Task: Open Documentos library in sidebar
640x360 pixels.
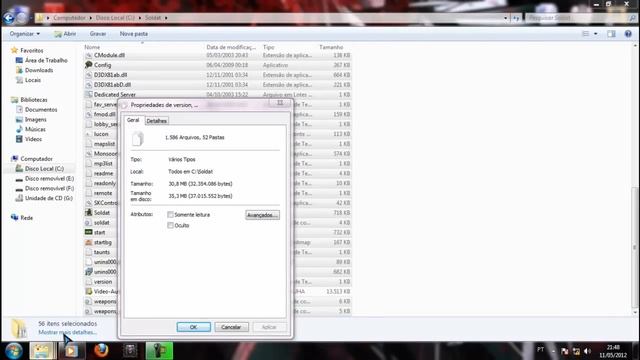Action: (41, 110)
